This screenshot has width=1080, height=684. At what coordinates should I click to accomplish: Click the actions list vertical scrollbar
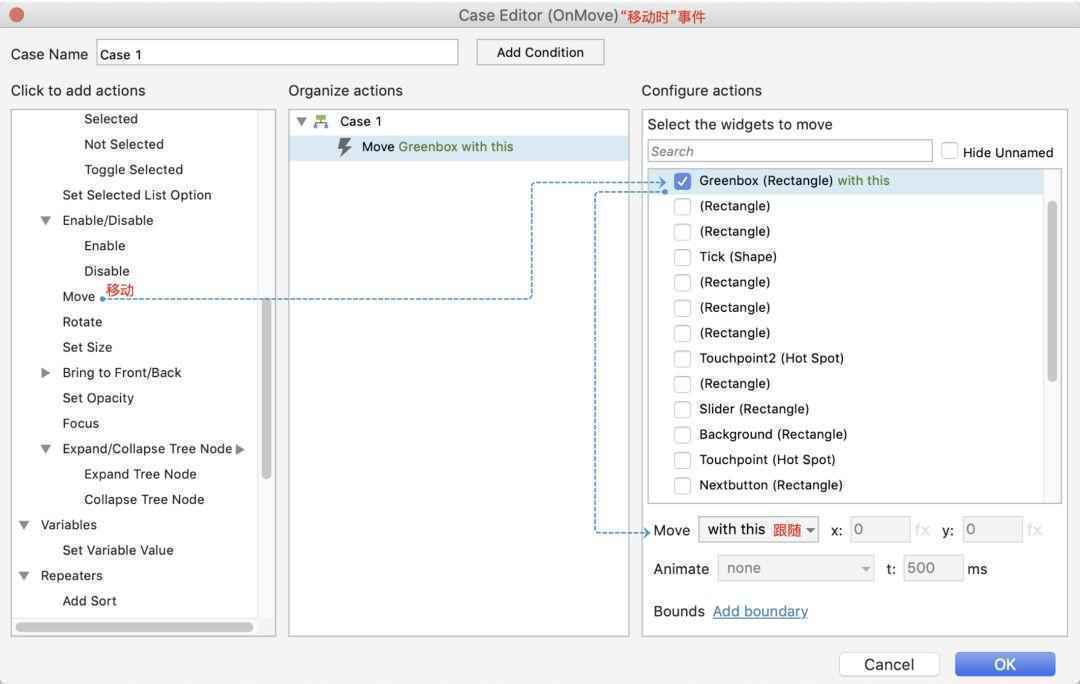click(266, 388)
